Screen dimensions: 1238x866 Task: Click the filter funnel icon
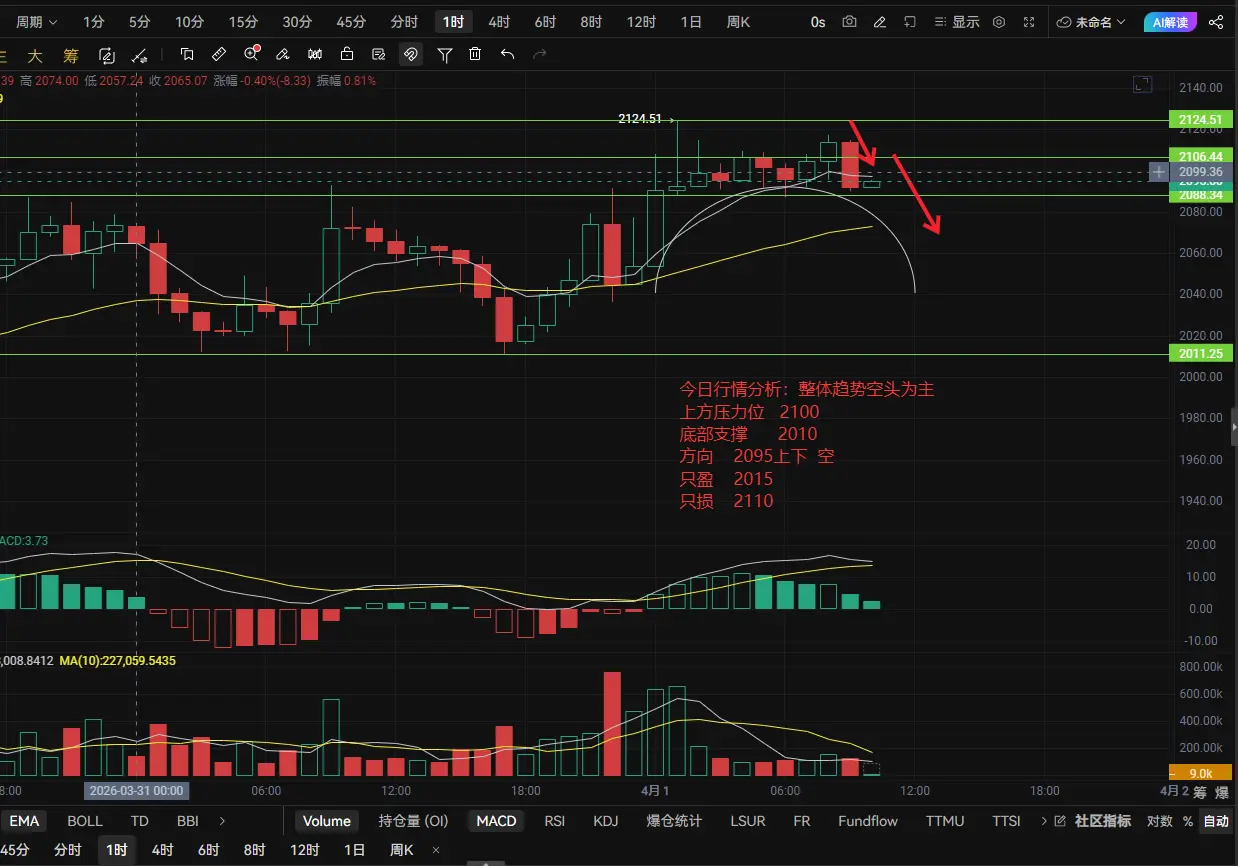[445, 55]
